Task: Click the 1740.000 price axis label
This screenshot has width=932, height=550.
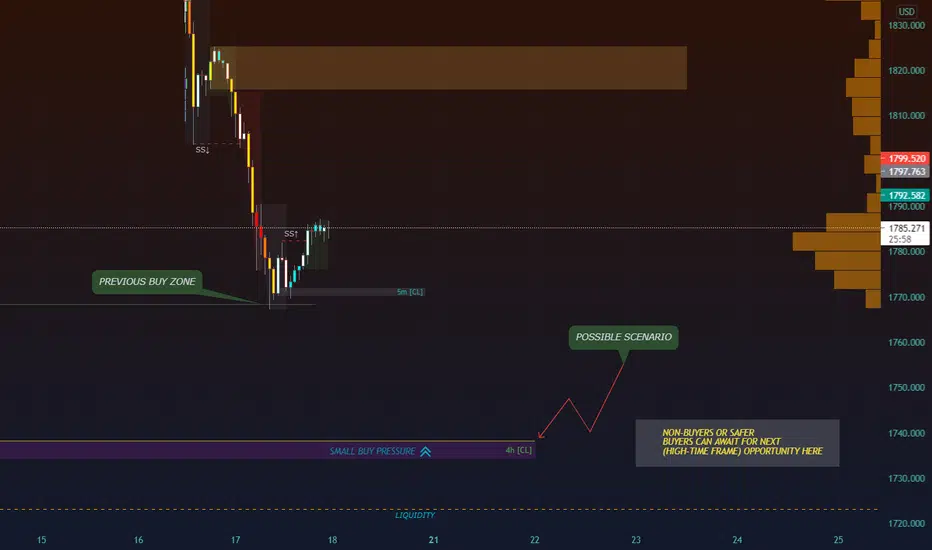Action: [x=906, y=433]
